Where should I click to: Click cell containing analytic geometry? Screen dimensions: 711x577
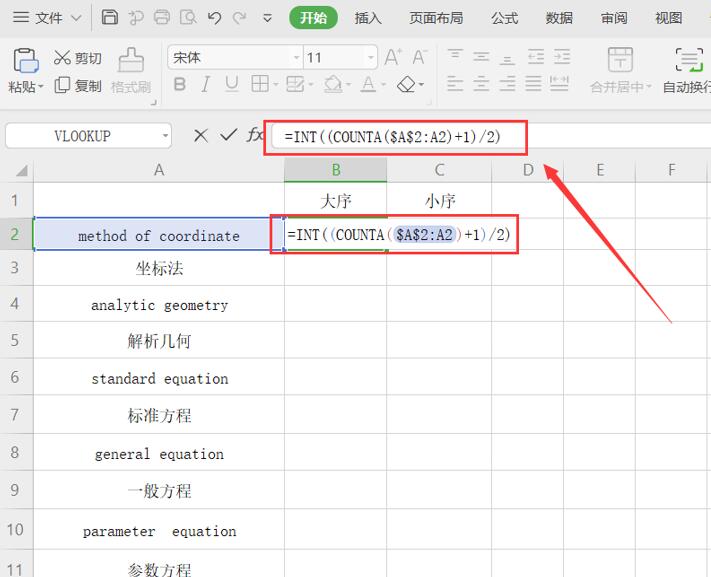(159, 304)
